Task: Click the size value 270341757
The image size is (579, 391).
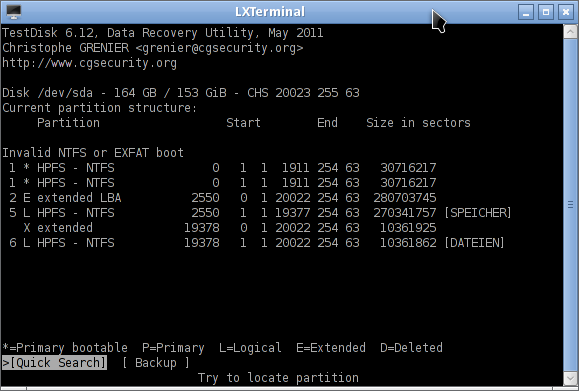Action: coord(405,213)
